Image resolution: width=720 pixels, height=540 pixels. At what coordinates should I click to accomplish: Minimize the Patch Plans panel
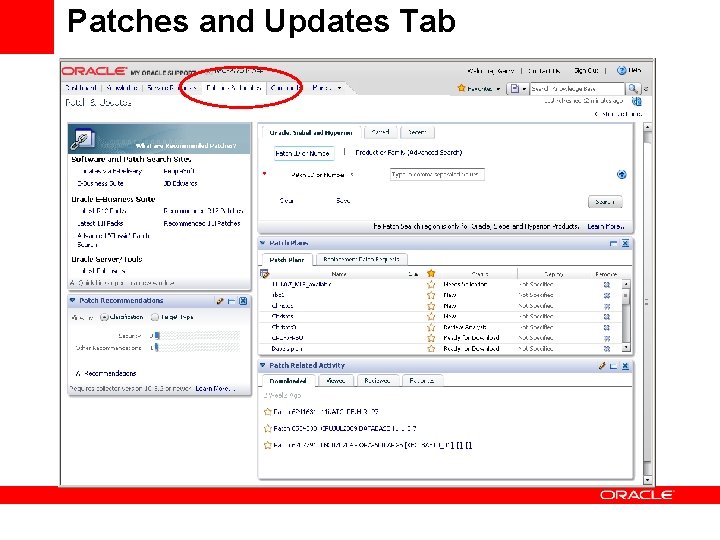[613, 243]
